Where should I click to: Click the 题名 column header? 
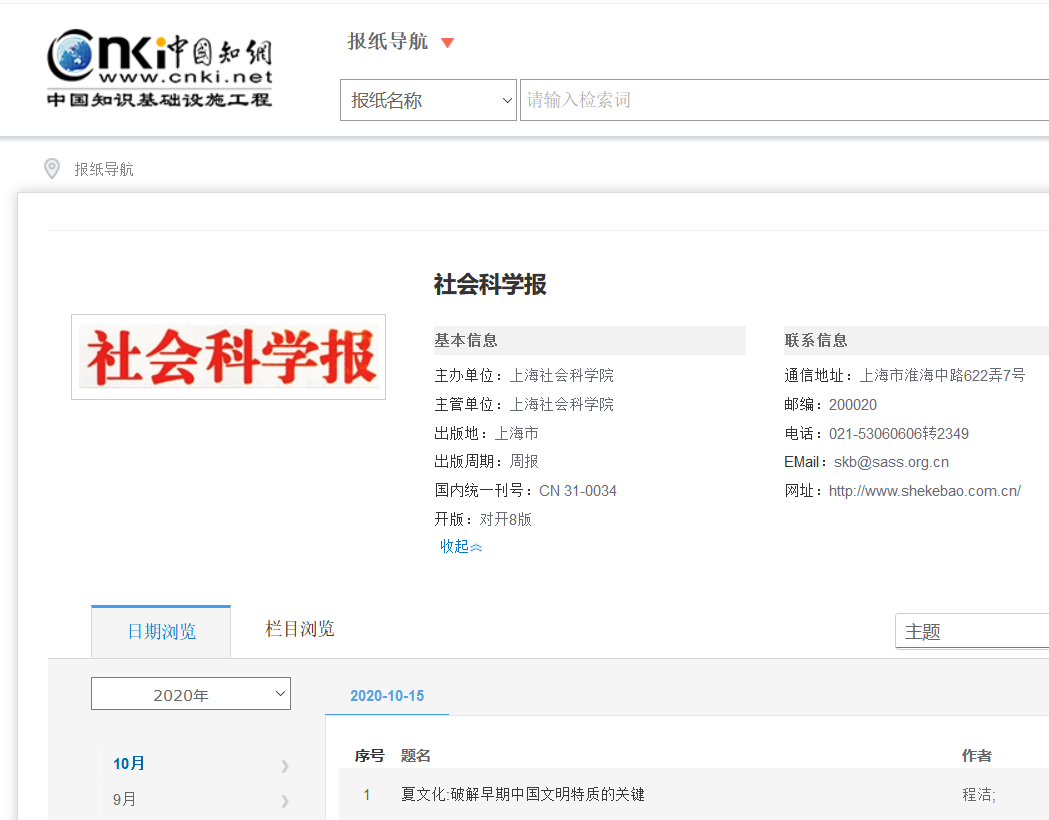click(x=415, y=756)
